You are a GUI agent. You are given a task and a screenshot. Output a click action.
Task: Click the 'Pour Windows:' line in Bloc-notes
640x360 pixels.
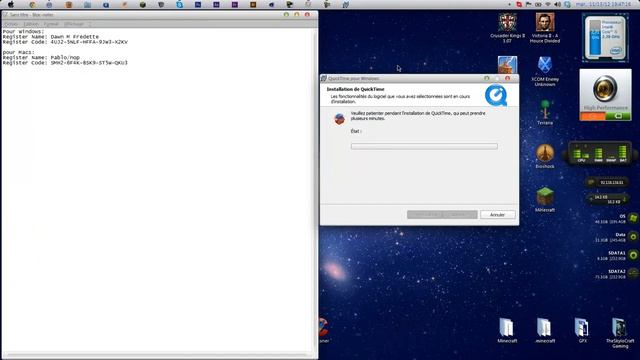point(23,31)
